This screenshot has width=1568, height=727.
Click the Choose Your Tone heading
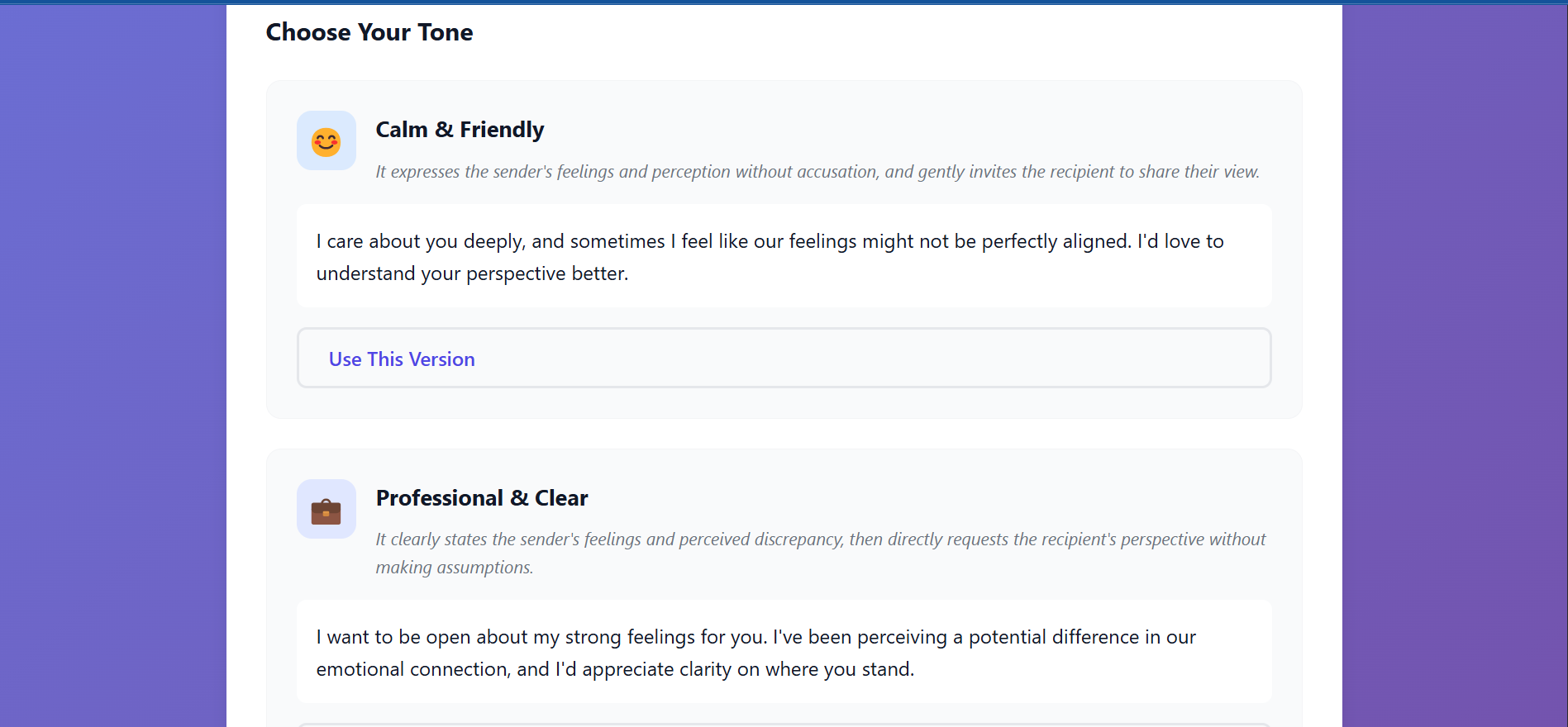pos(369,32)
